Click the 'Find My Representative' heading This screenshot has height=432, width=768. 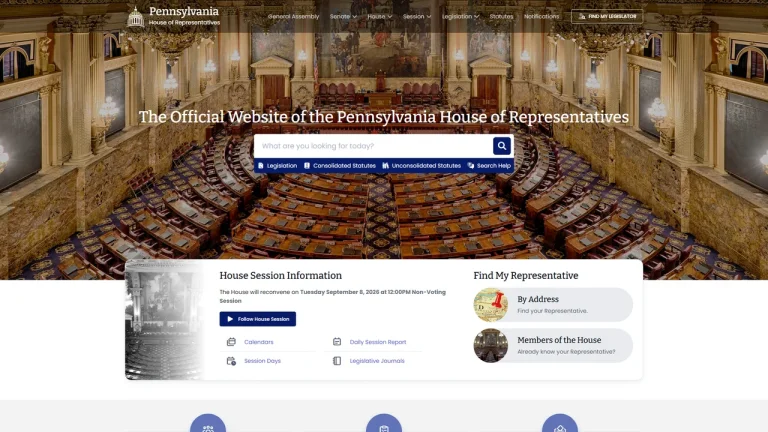coord(526,276)
